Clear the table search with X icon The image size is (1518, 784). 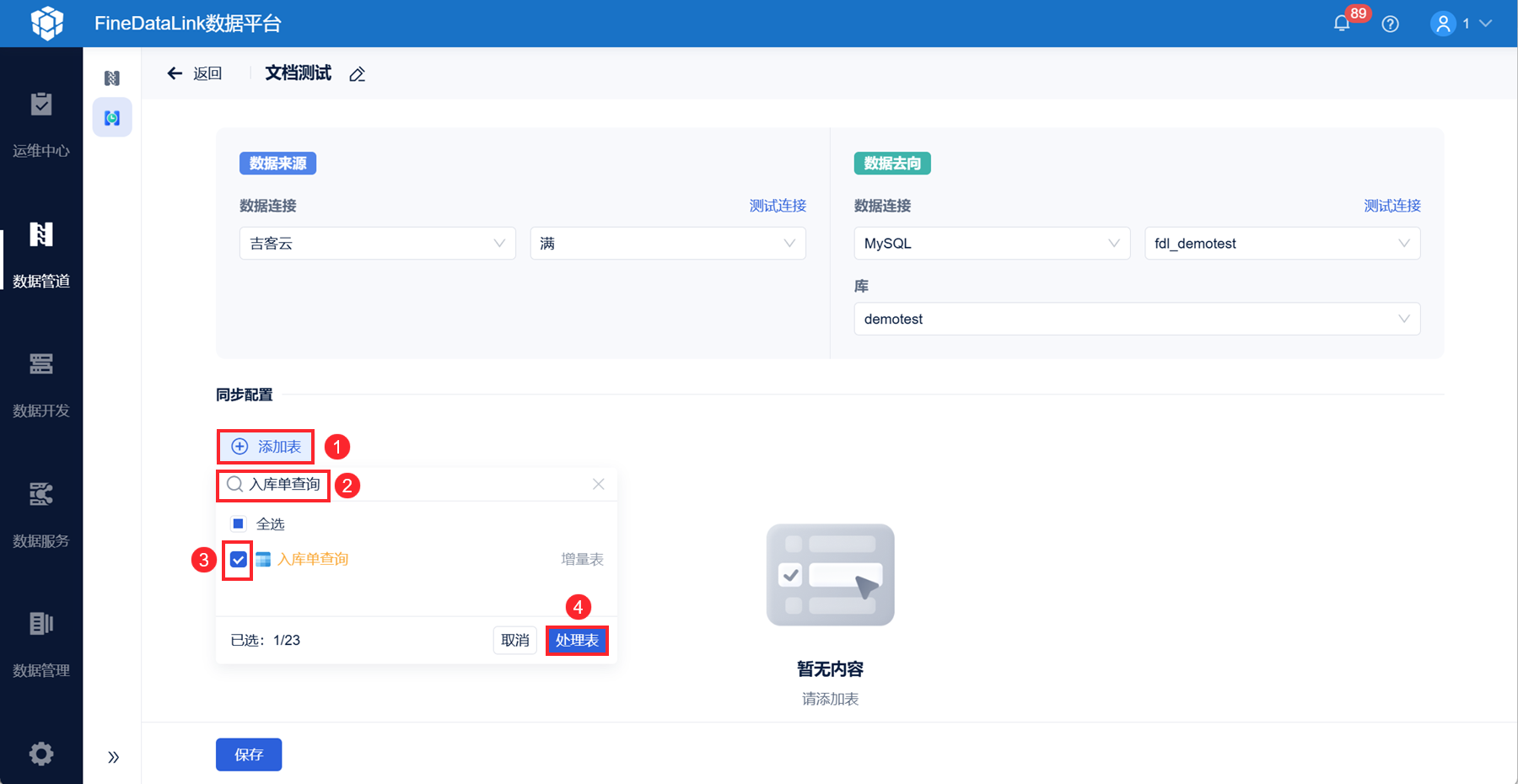[x=599, y=484]
